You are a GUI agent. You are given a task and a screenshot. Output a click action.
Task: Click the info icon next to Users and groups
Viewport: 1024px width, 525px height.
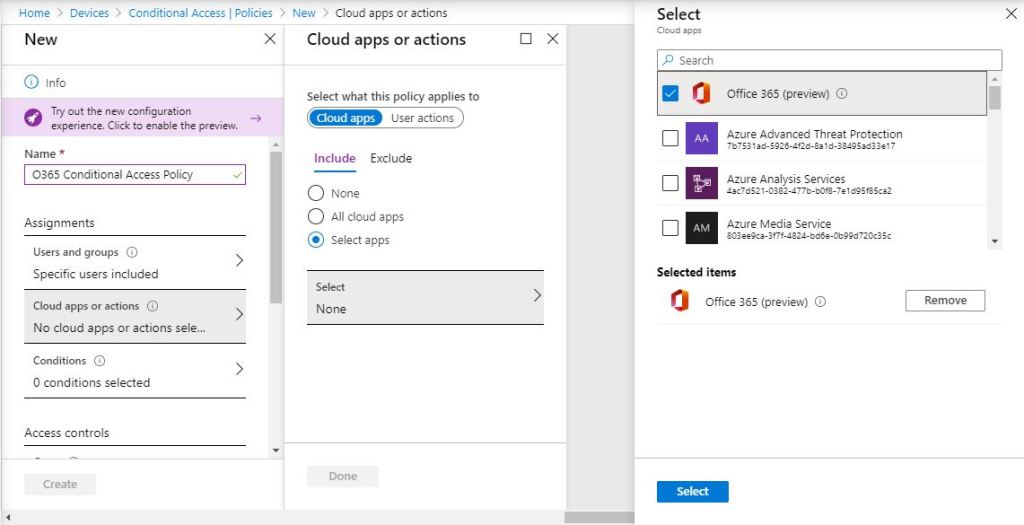coord(133,253)
